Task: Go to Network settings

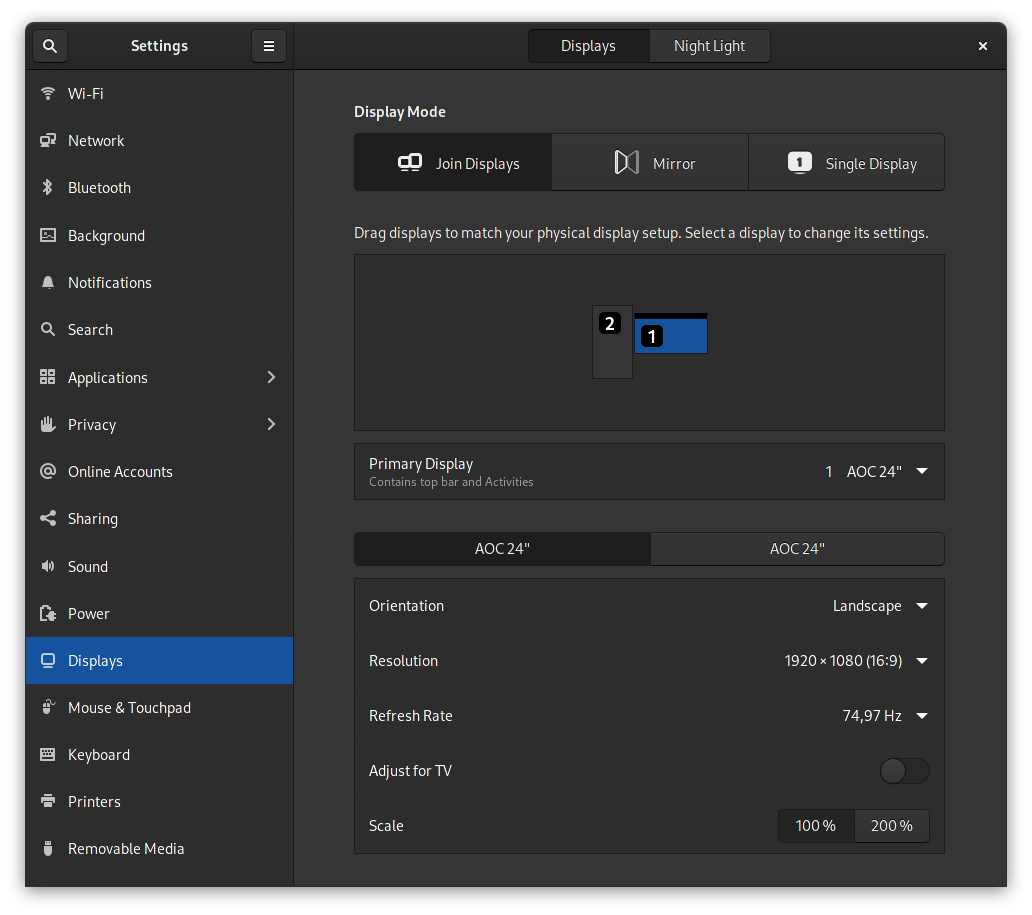Action: click(x=159, y=140)
